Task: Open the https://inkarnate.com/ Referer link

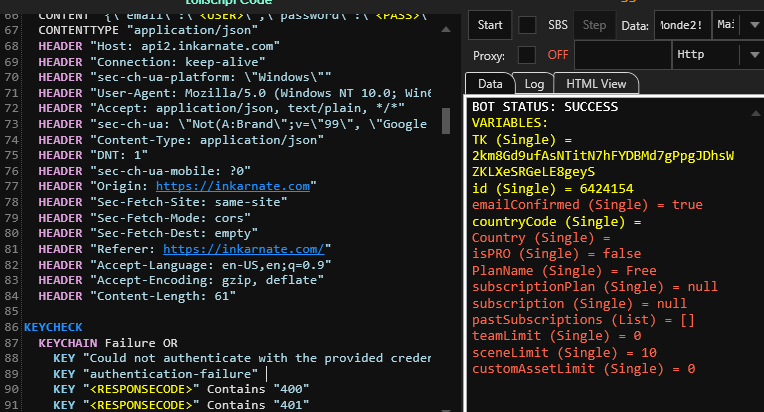Action: (244, 249)
